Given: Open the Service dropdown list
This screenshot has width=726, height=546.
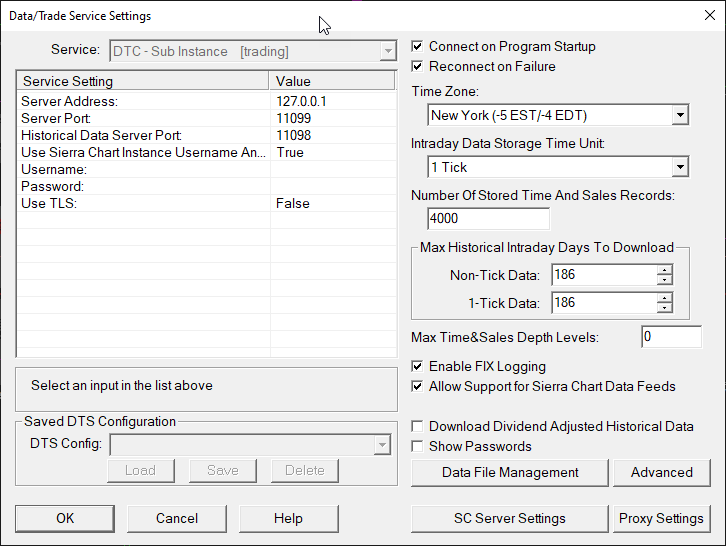Looking at the screenshot, I should pyautogui.click(x=388, y=51).
